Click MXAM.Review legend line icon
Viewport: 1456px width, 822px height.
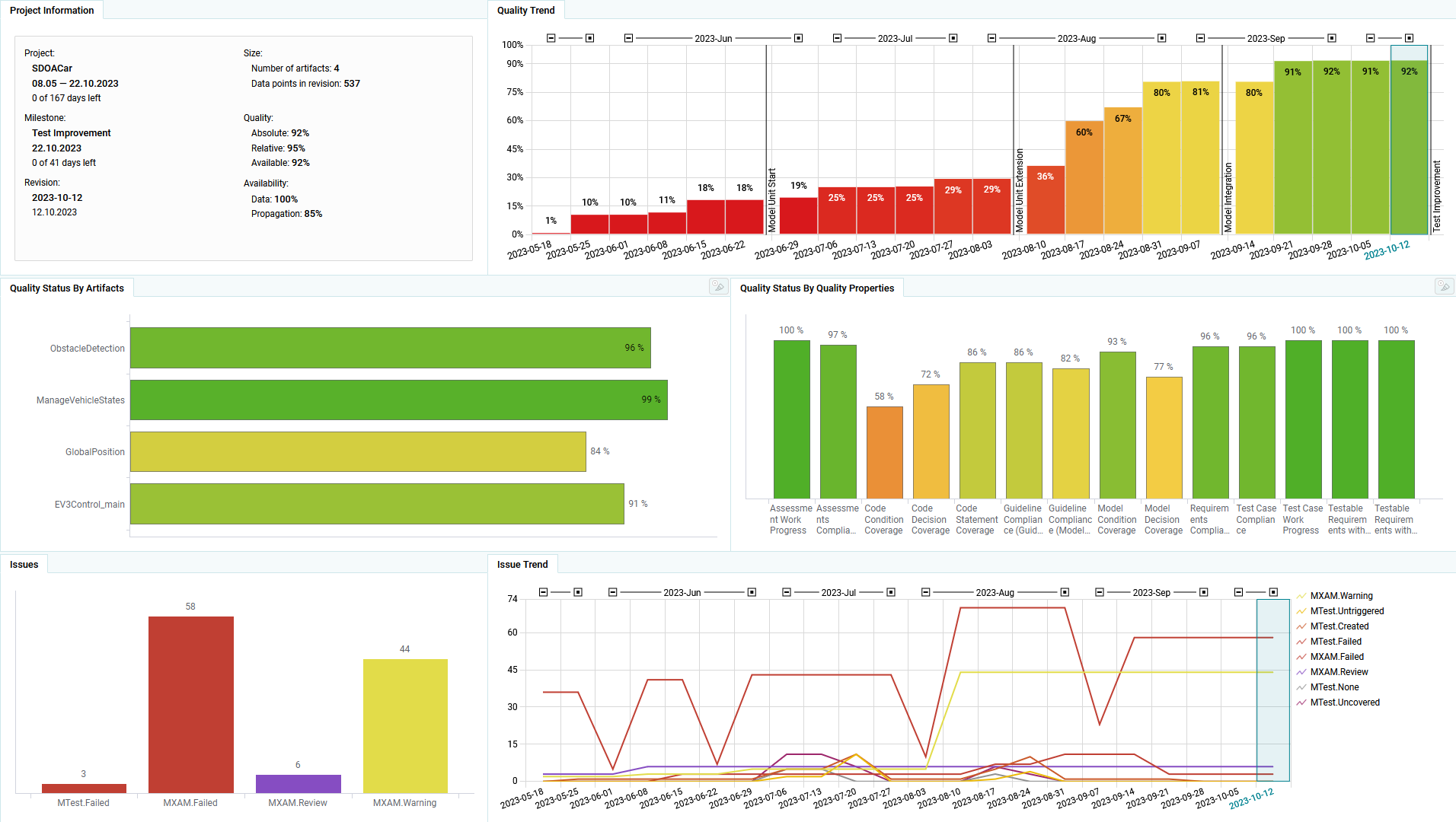point(1301,672)
